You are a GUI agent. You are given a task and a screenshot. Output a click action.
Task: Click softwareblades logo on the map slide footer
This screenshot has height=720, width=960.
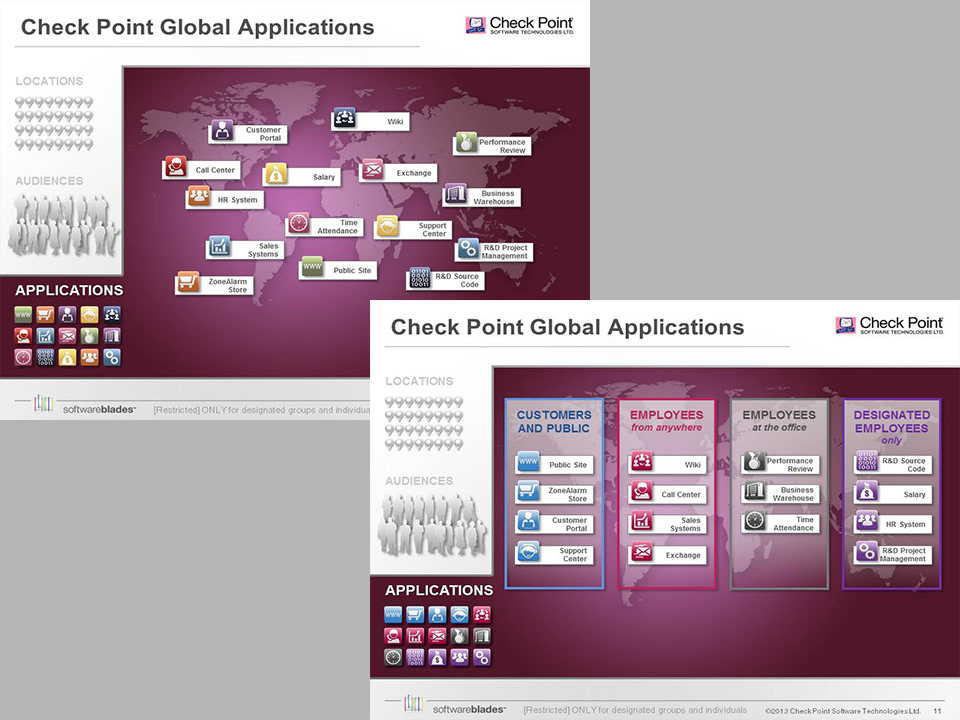click(x=84, y=405)
